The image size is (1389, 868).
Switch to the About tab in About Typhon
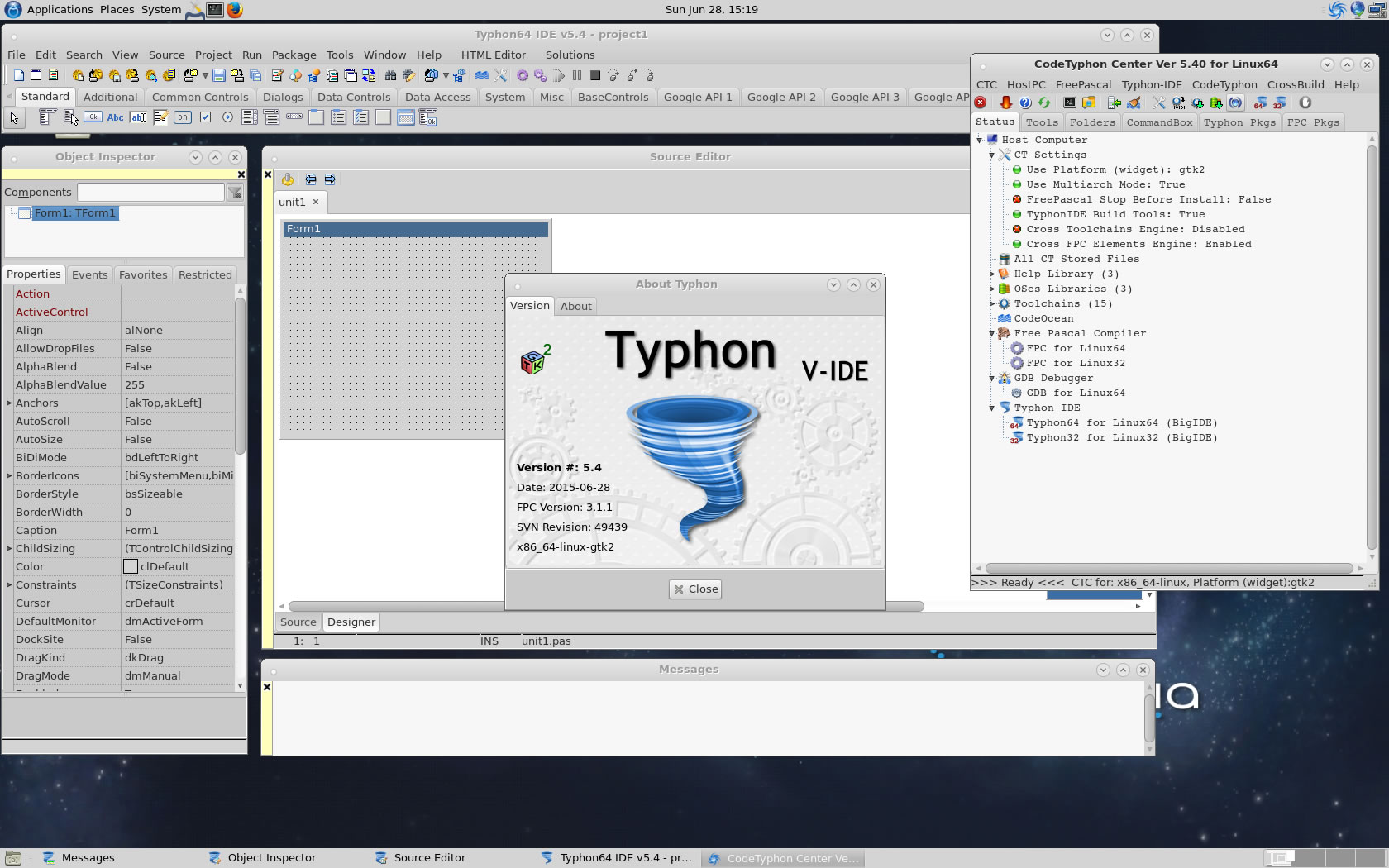tap(576, 307)
